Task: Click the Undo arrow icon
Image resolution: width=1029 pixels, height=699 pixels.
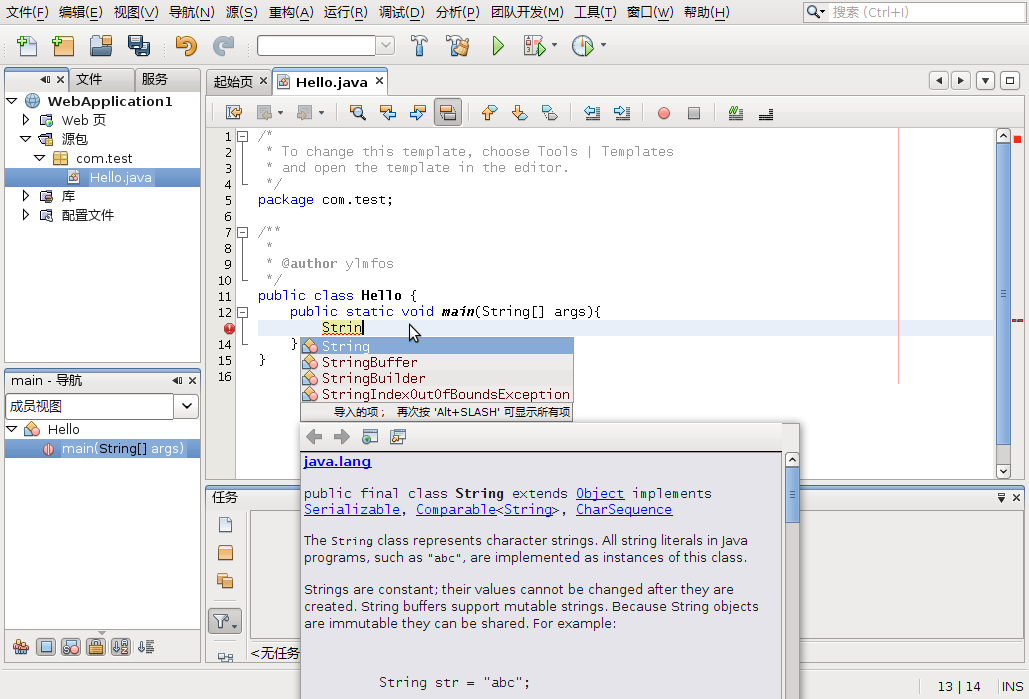Action: (186, 46)
